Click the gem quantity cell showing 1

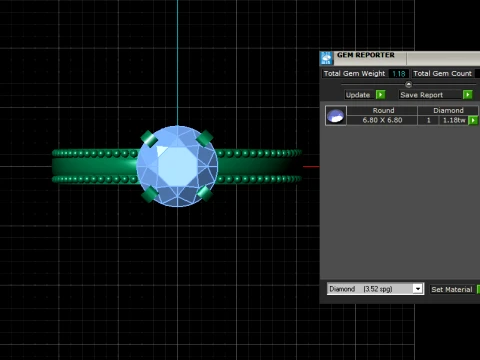(429, 120)
